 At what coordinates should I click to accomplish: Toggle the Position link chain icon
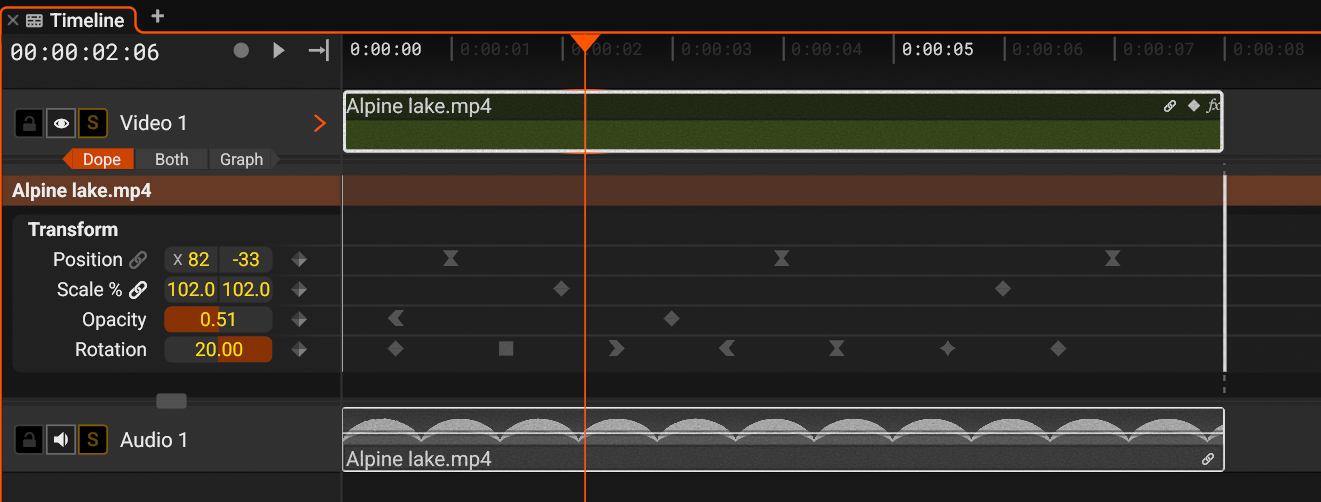138,260
